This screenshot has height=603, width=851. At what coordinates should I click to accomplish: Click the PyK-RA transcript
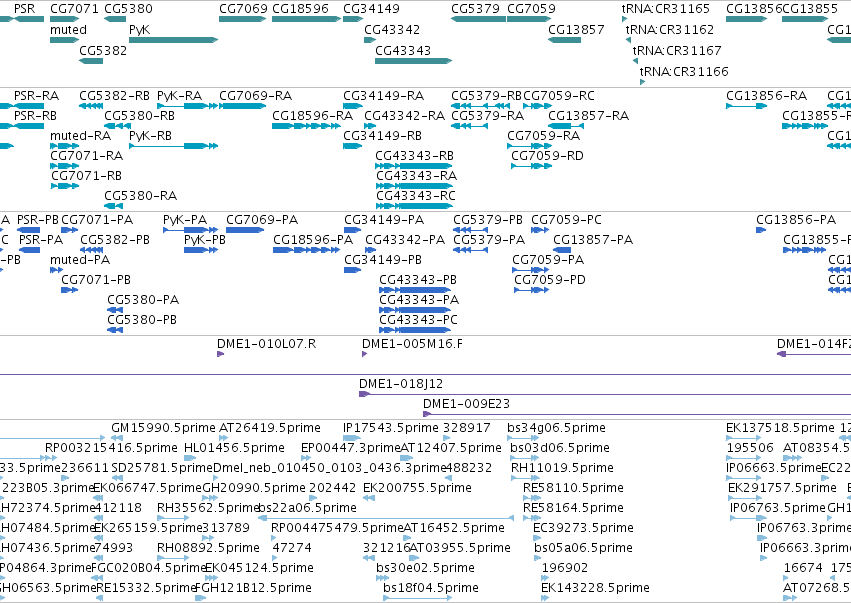(x=188, y=106)
